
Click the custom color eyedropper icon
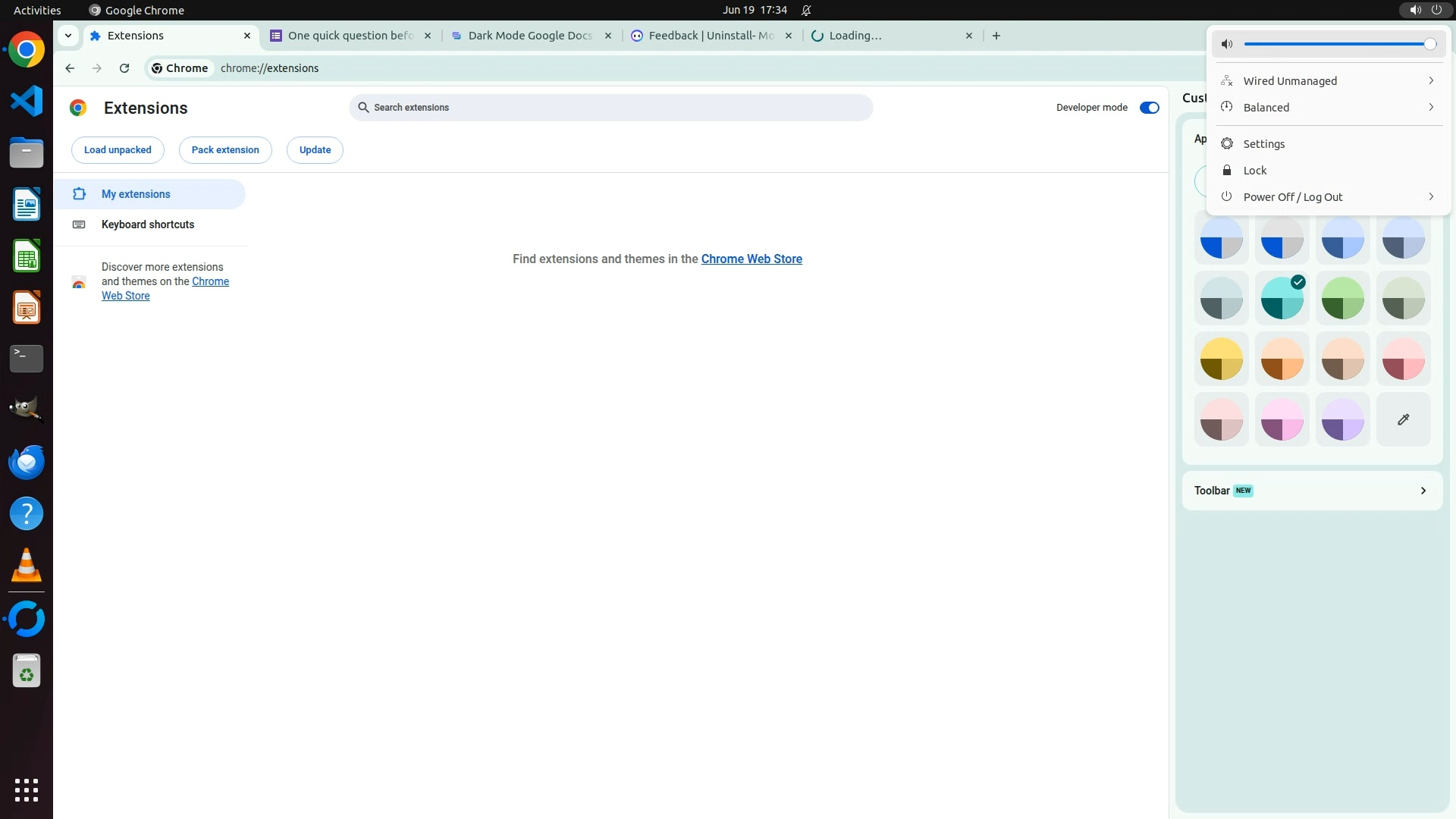click(1403, 419)
